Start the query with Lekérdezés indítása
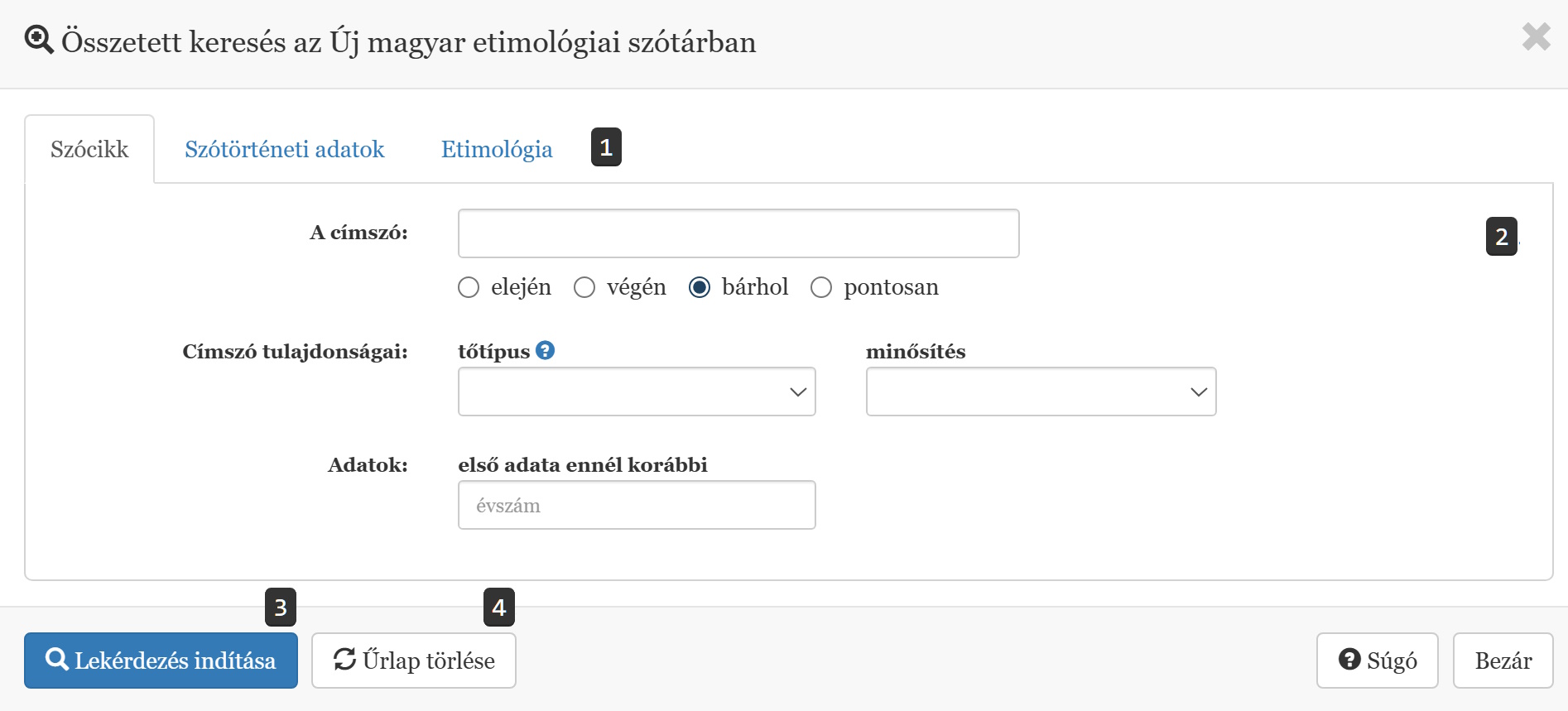Image resolution: width=1568 pixels, height=711 pixels. [161, 661]
